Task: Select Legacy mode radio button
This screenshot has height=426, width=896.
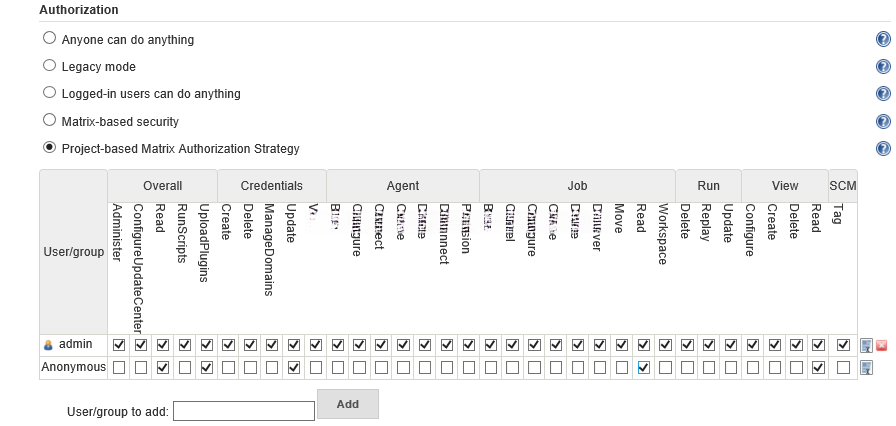Action: [x=50, y=66]
